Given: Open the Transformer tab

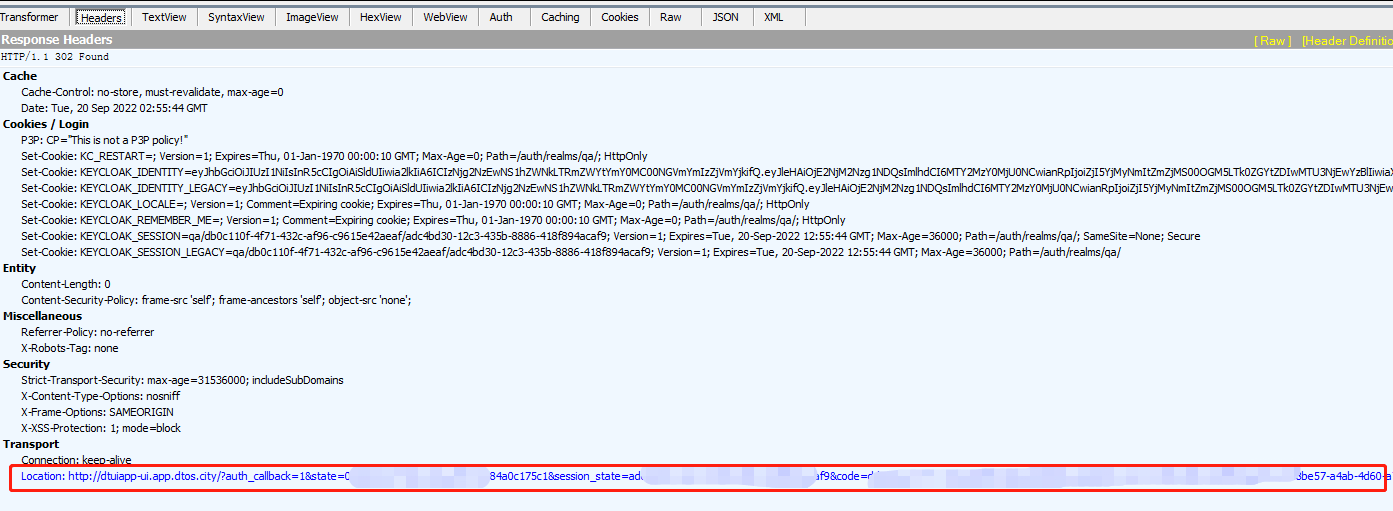Looking at the screenshot, I should [30, 17].
